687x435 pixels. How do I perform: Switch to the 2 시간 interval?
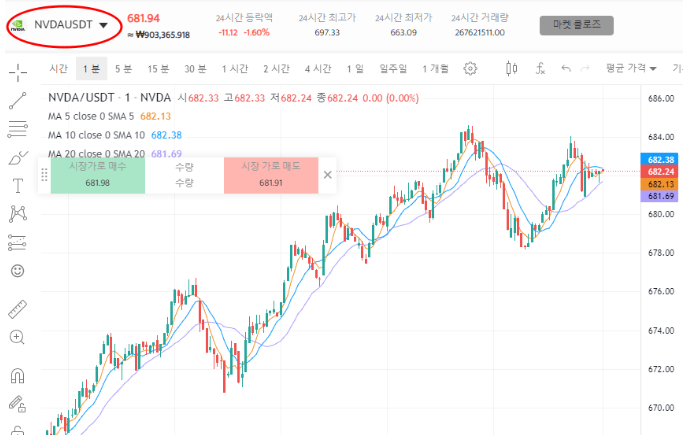[x=276, y=69]
